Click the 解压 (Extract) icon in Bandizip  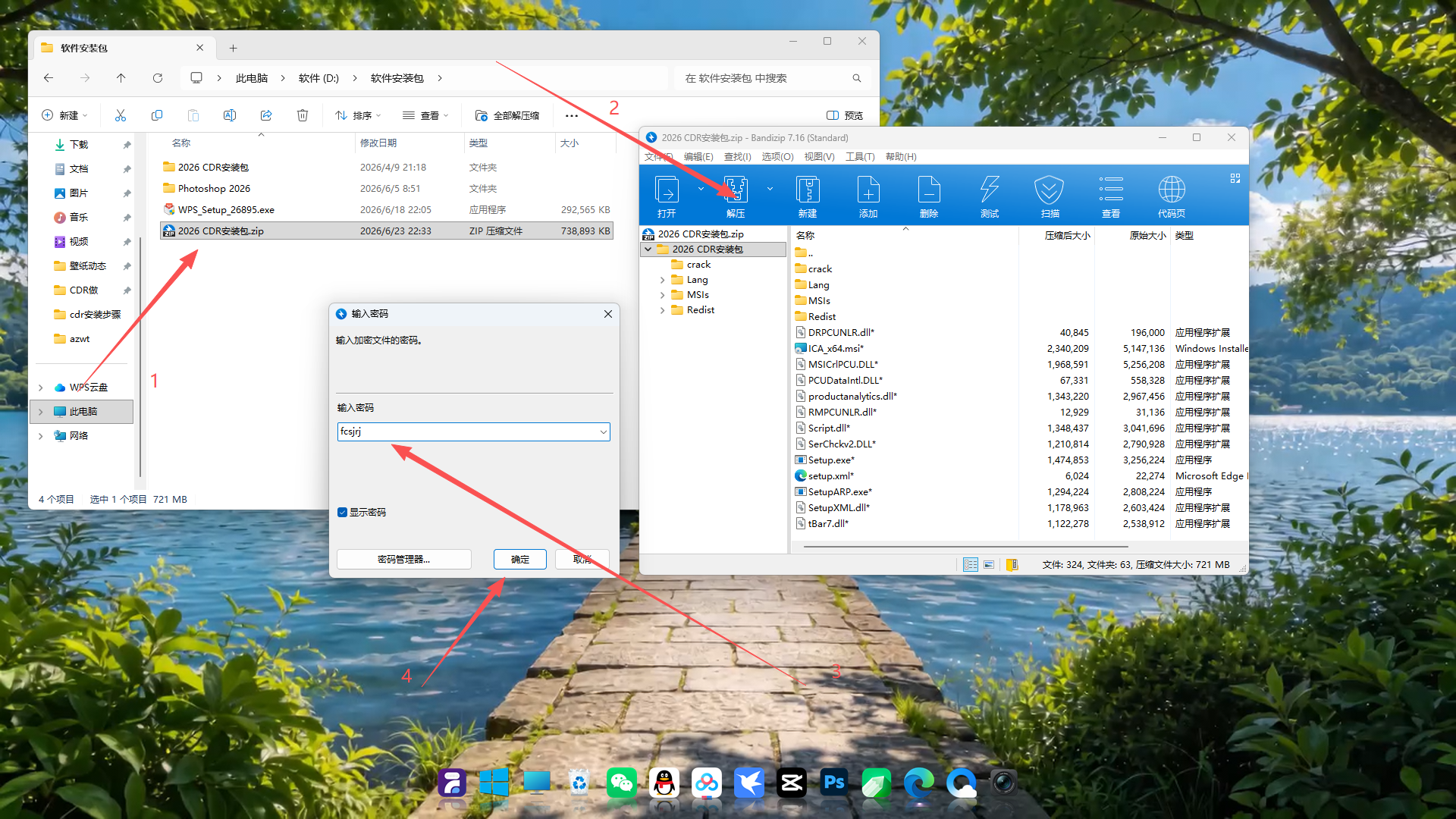pos(736,196)
